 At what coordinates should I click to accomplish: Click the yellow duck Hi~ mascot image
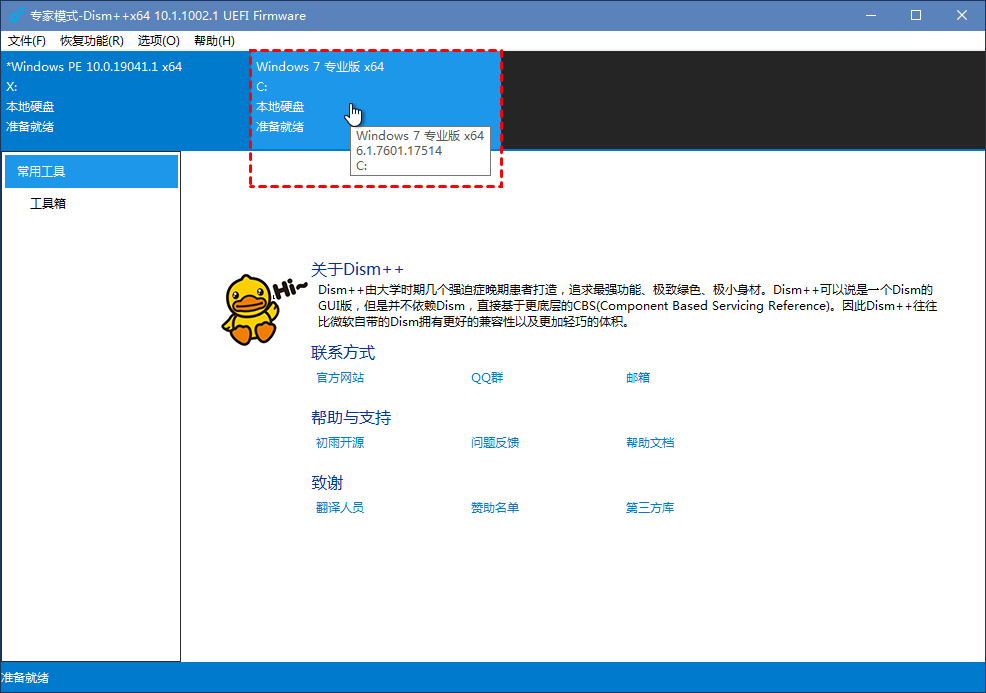(264, 309)
